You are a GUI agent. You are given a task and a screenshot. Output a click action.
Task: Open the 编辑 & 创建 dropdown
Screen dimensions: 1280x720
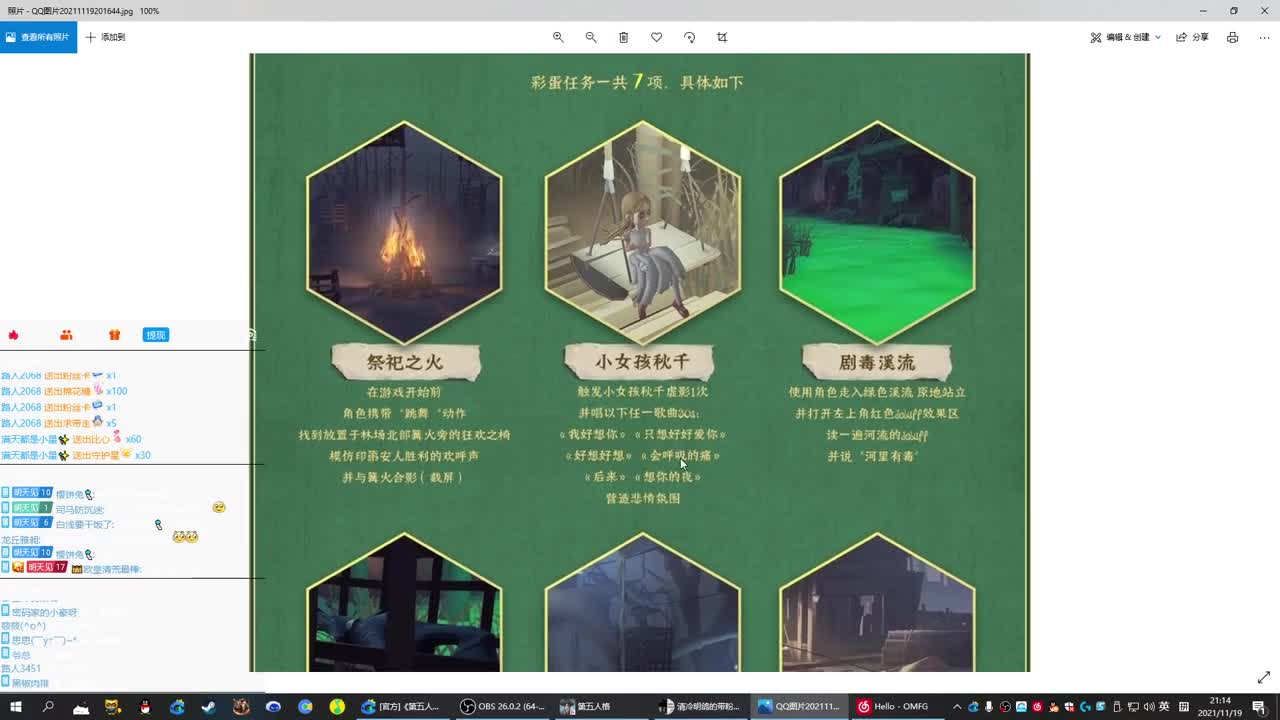[x=1126, y=37]
